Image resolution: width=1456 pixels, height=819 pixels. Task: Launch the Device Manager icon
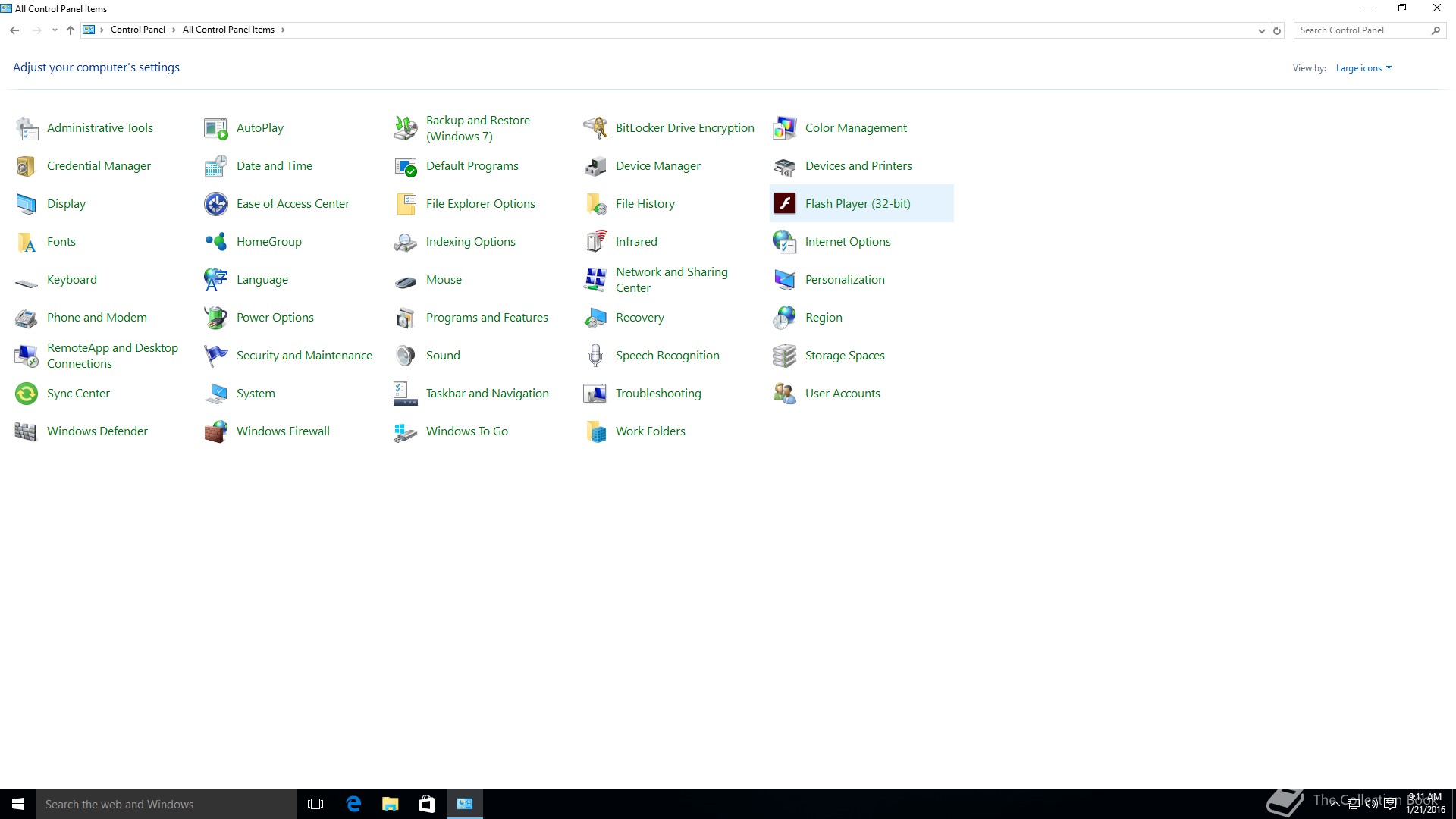(595, 166)
